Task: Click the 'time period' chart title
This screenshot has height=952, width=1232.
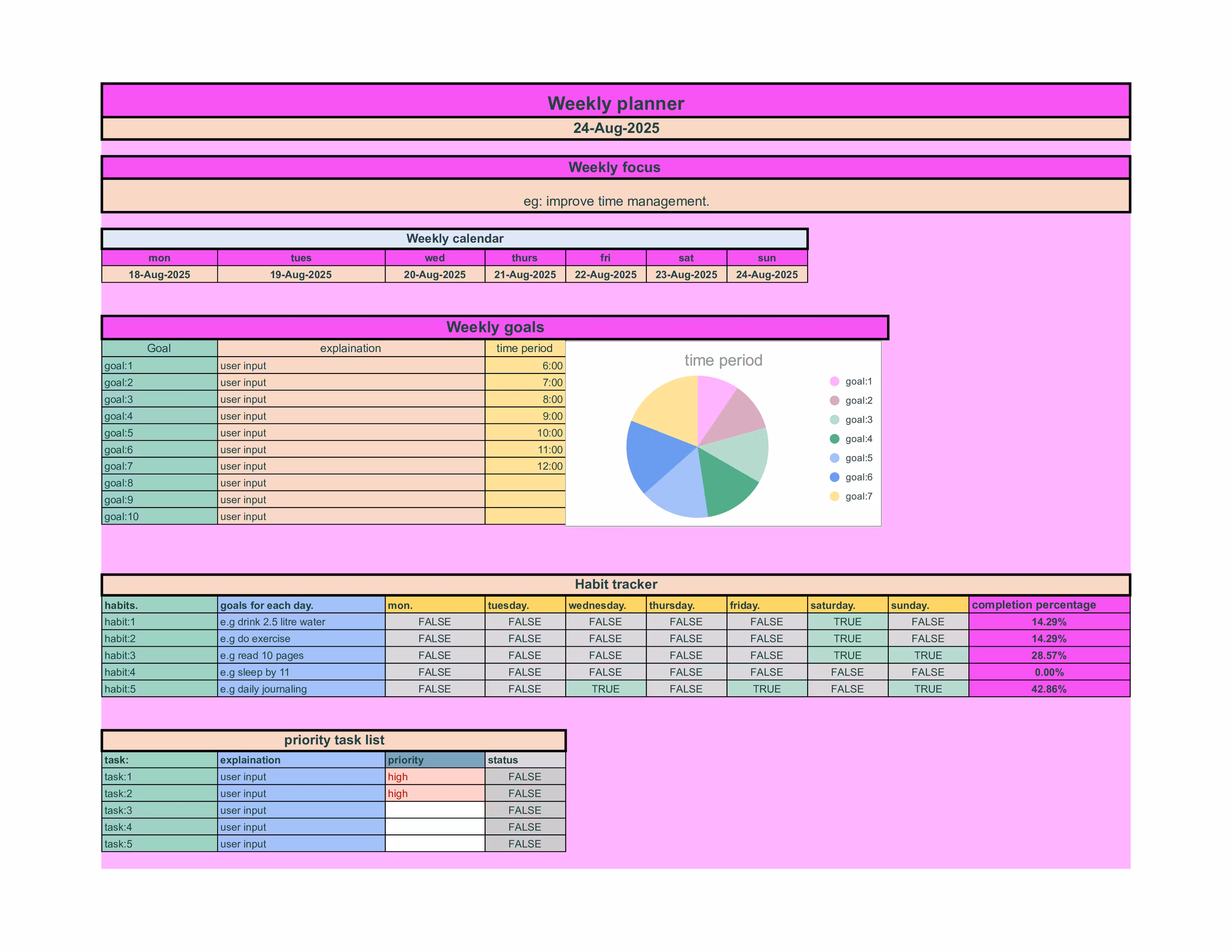Action: [x=723, y=360]
